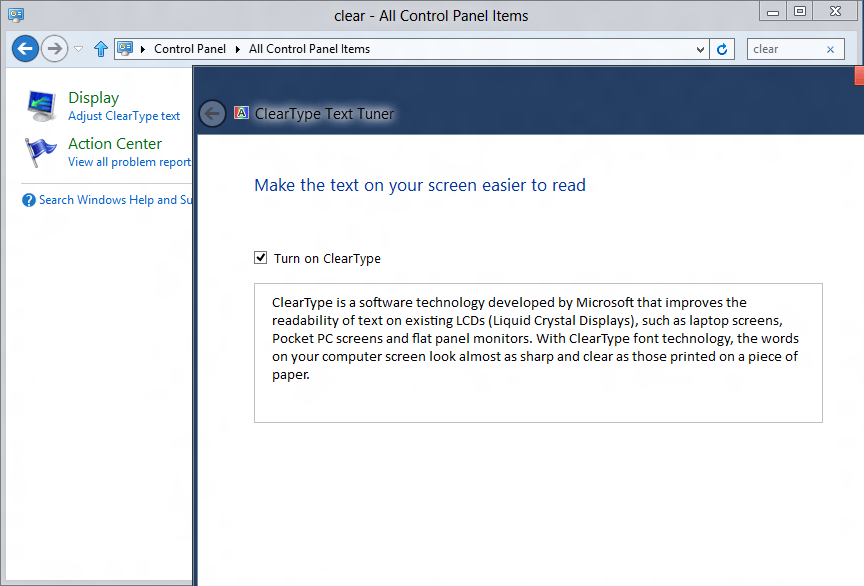
Task: Open the recent locations dropdown arrow
Action: (x=79, y=49)
